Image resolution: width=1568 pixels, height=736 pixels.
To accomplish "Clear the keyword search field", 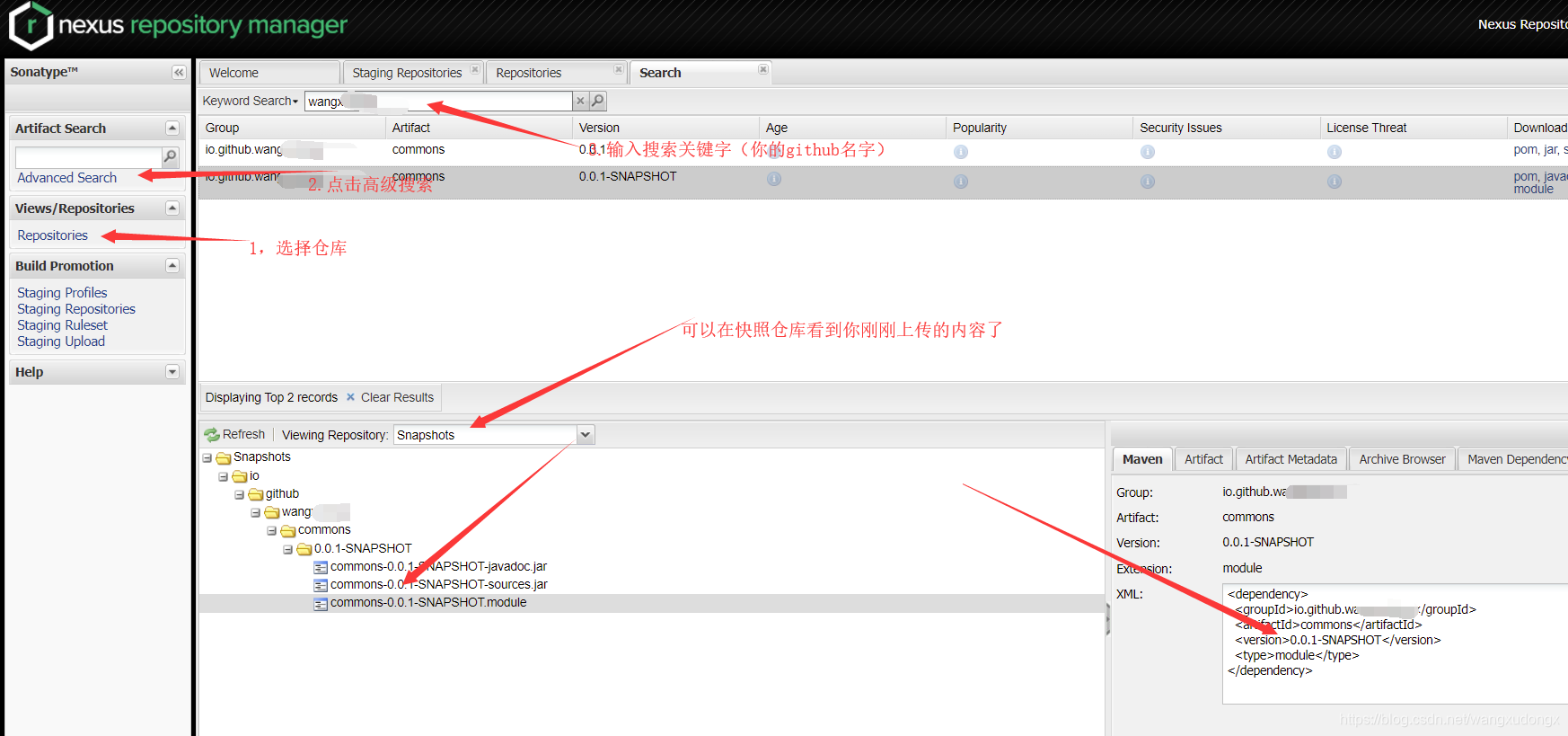I will pyautogui.click(x=580, y=101).
